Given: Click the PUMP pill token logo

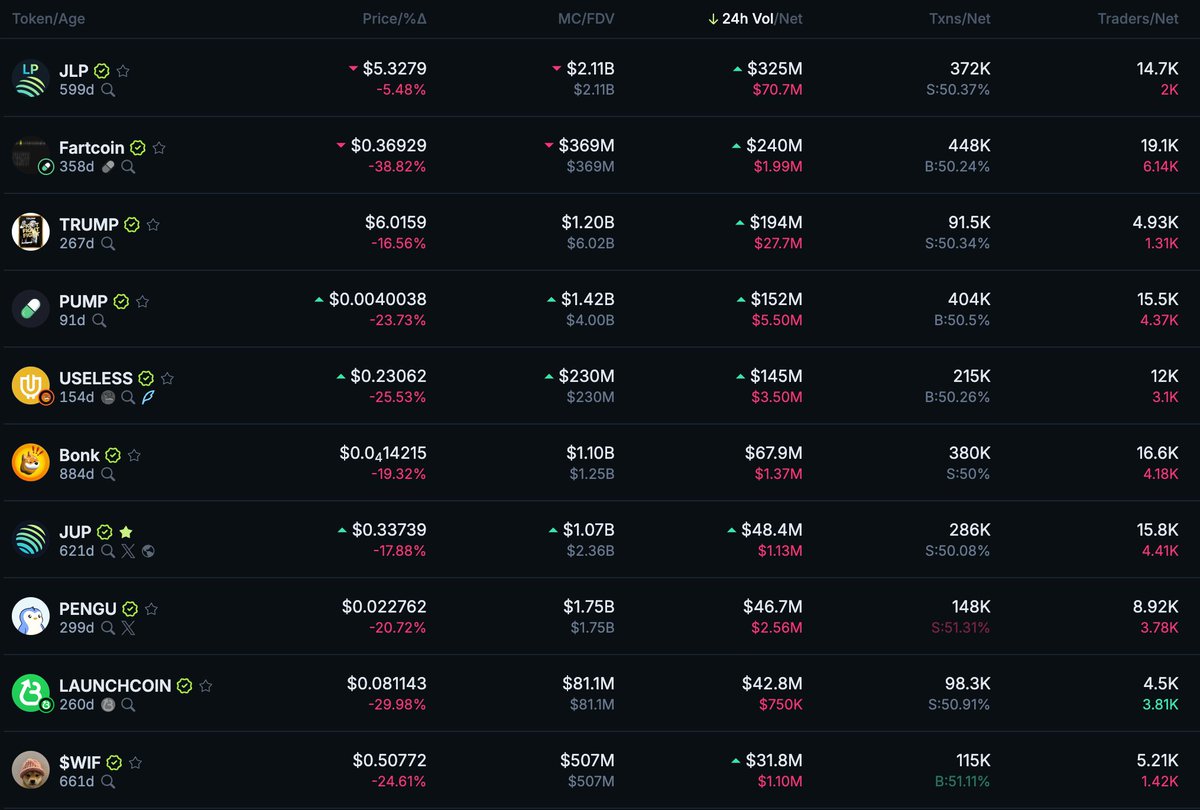Looking at the screenshot, I should pos(30,309).
